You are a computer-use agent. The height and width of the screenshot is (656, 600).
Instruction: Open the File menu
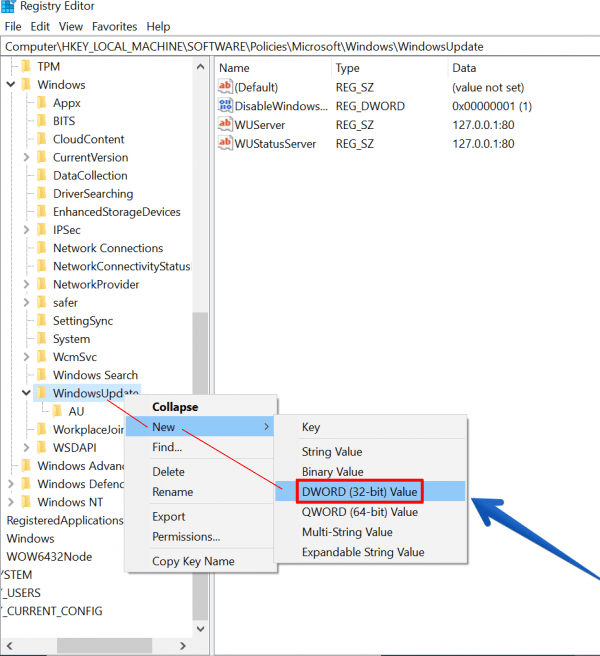point(13,26)
